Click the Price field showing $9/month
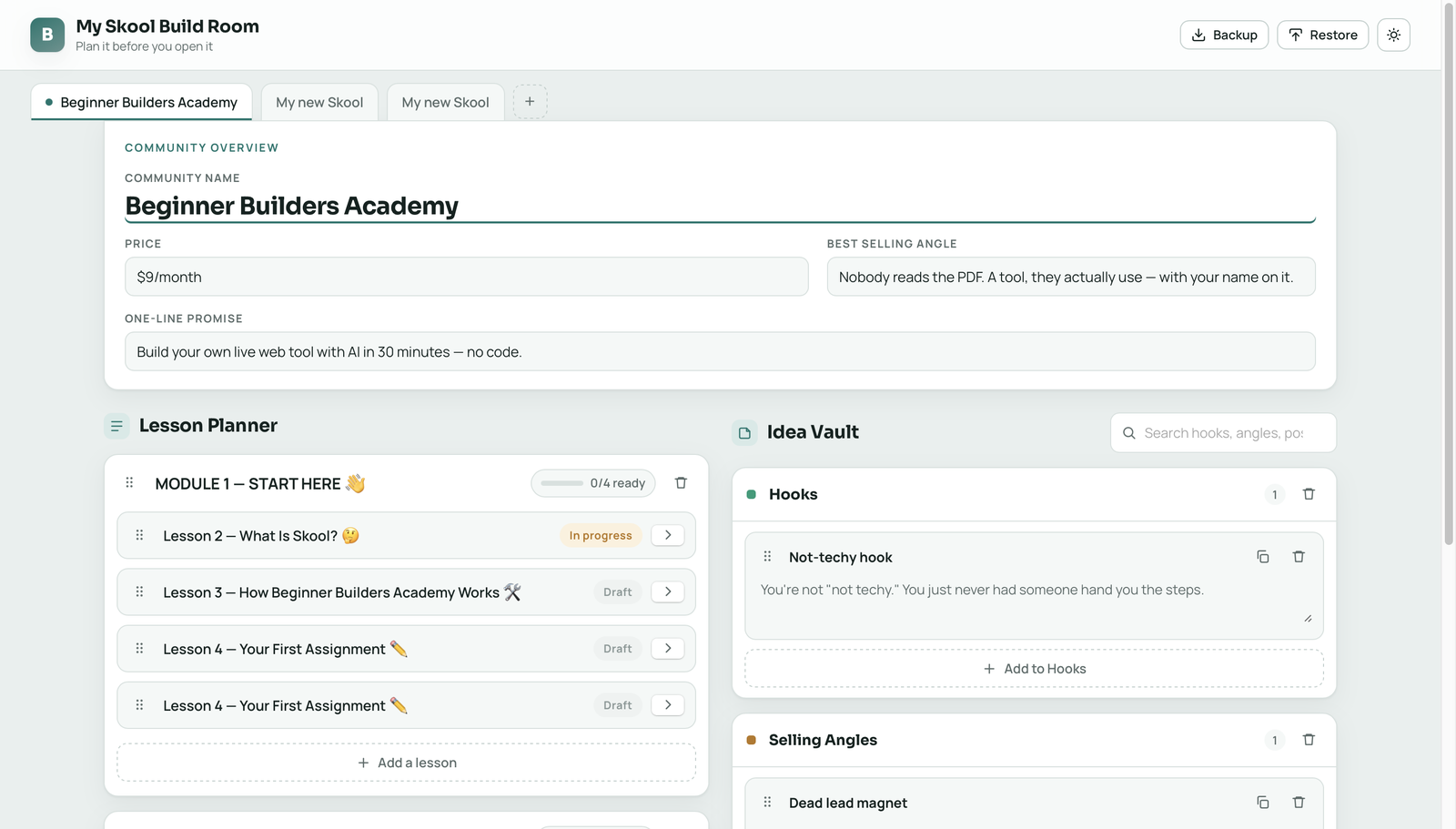 [466, 277]
